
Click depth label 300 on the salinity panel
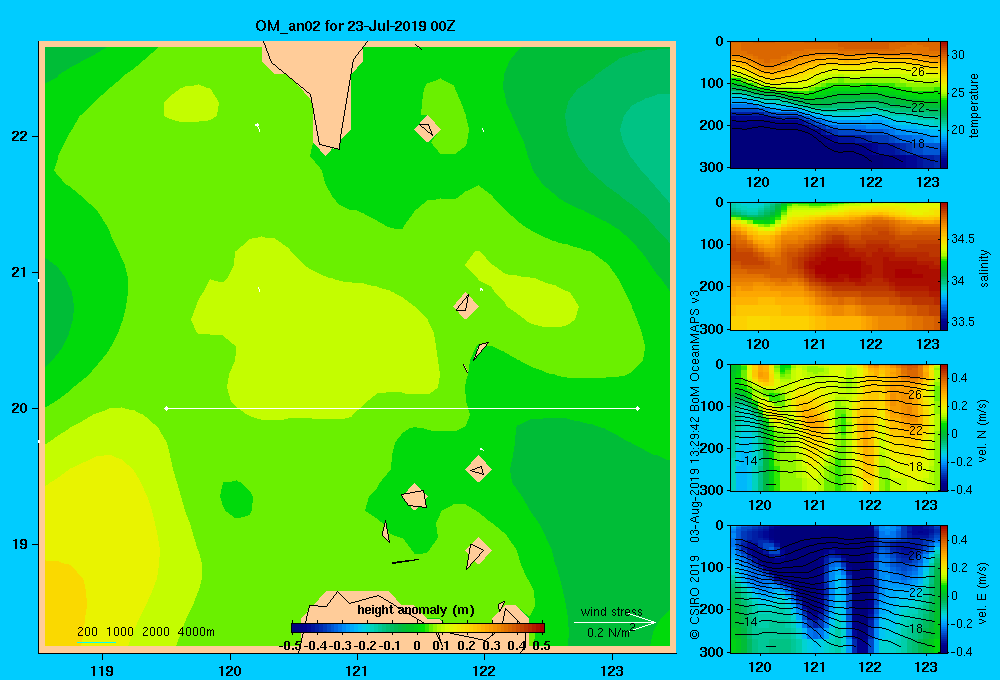712,329
